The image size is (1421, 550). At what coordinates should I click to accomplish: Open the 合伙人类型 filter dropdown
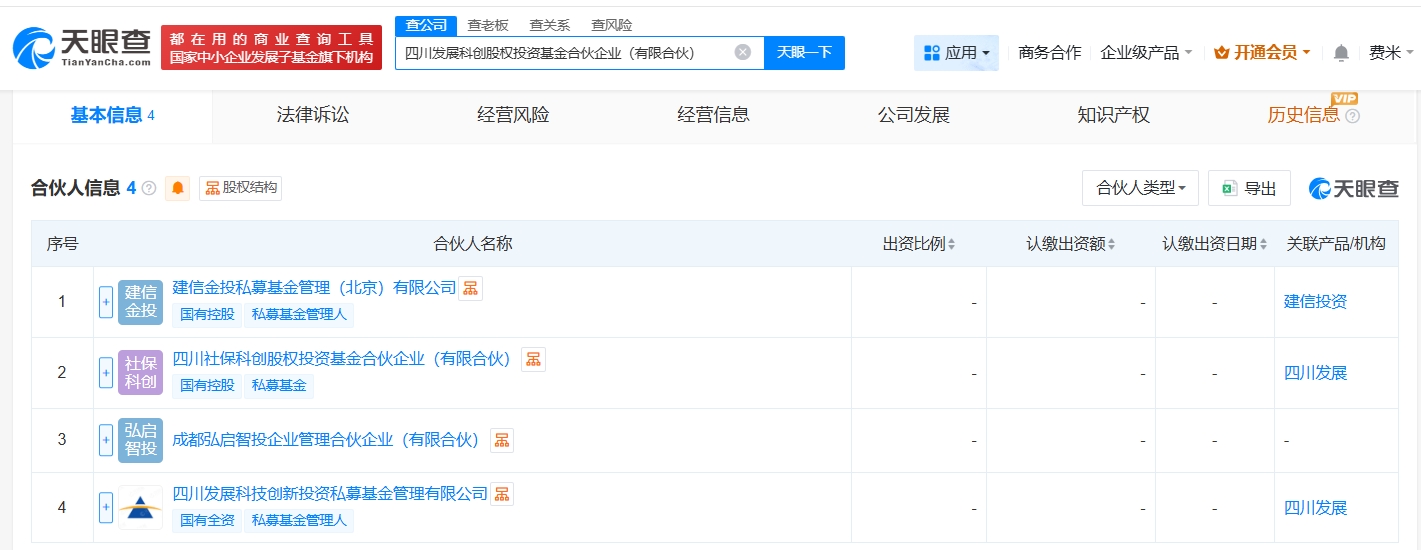pyautogui.click(x=1140, y=188)
